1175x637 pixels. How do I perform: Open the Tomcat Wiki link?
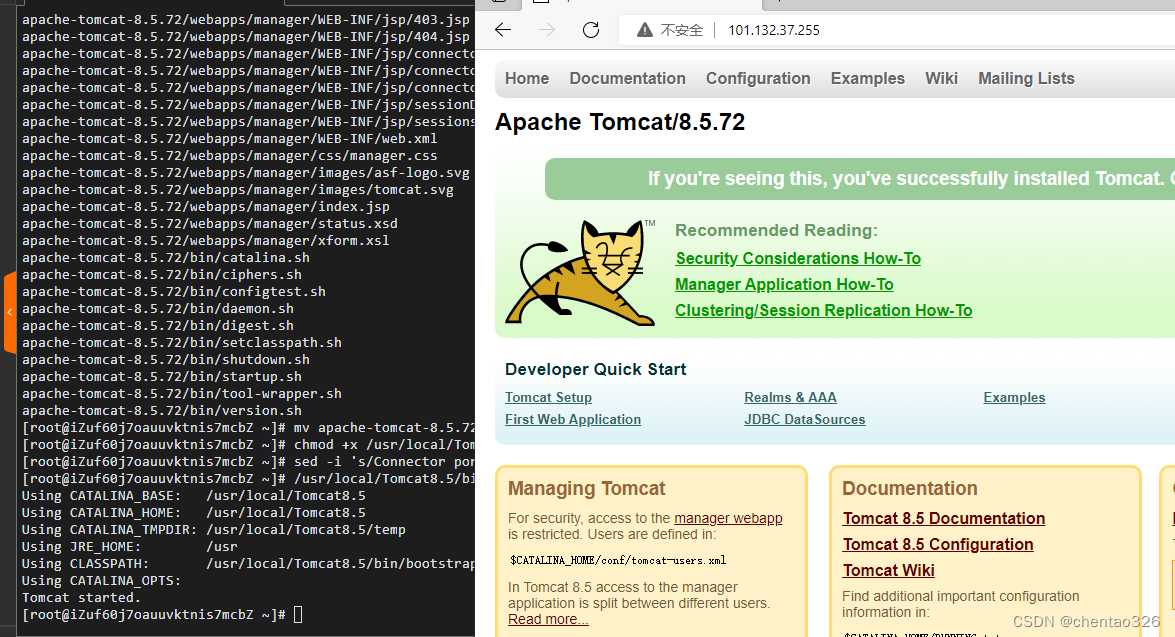point(888,571)
